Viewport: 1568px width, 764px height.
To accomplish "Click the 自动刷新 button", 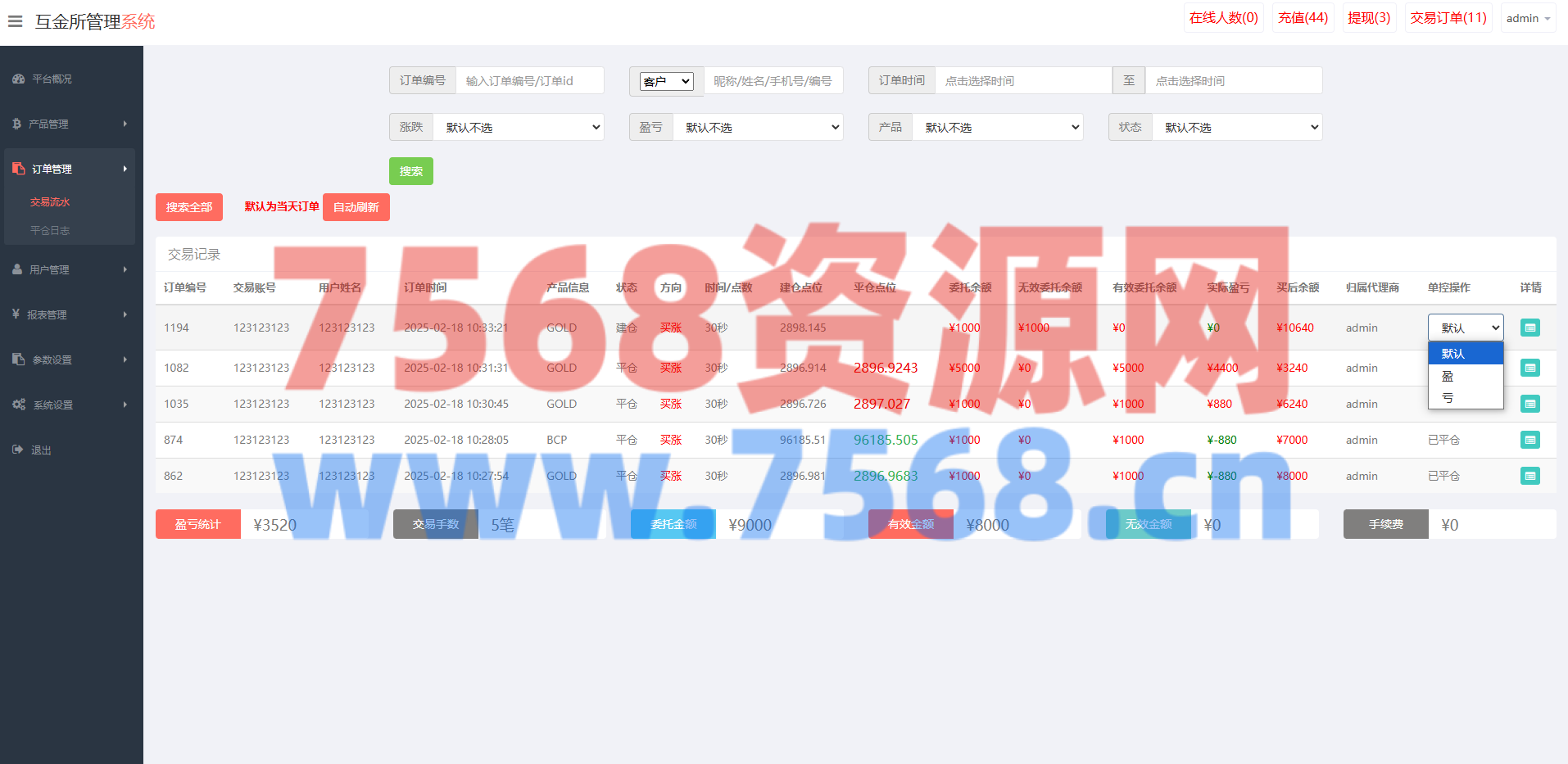I will click(356, 207).
